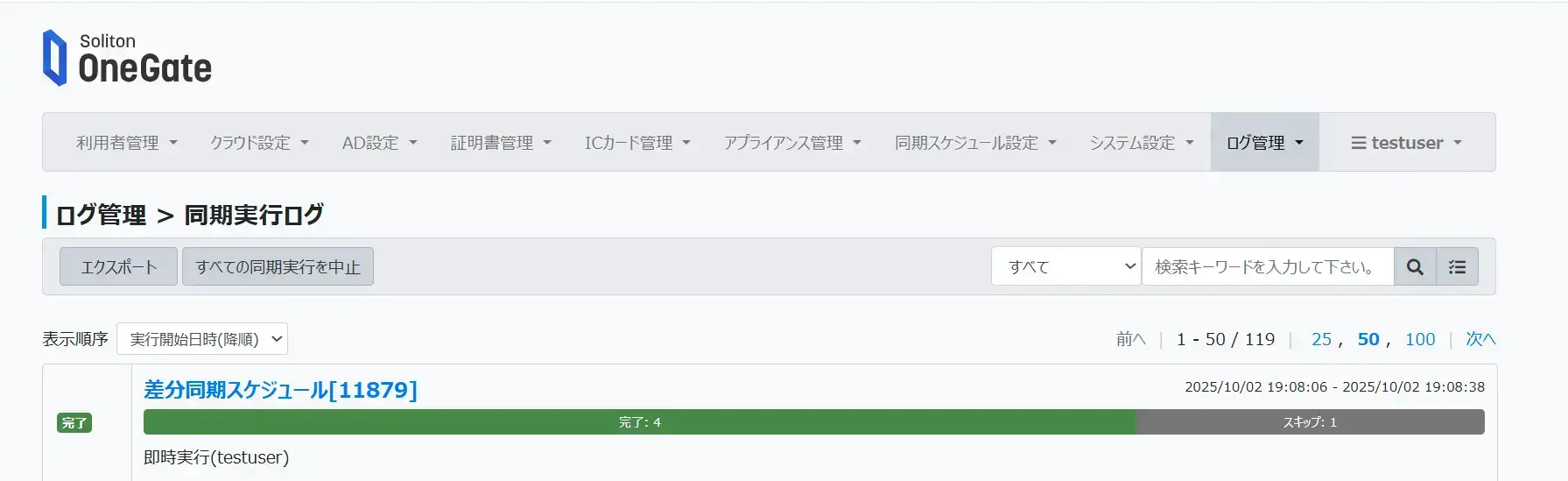Screen dimensions: 1568x481
Task: Open the 表示順序 sort order dropdown
Action: pos(202,339)
